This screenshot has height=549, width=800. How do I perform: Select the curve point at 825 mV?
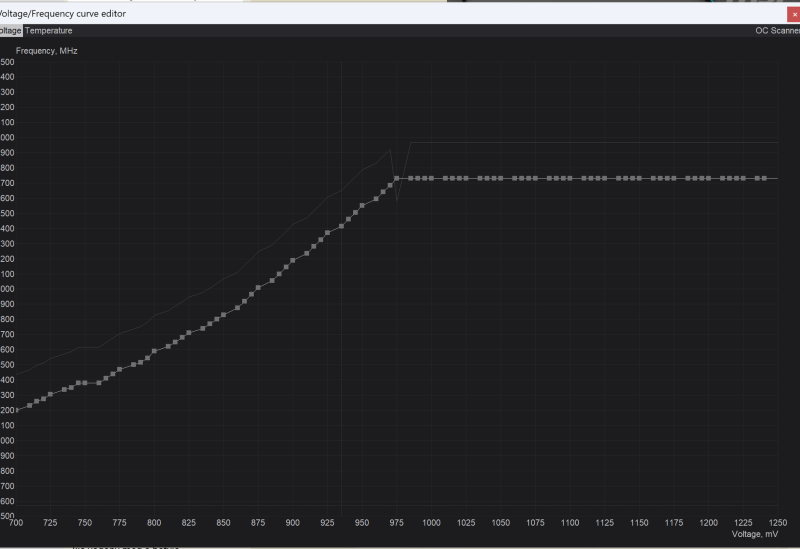(189, 333)
